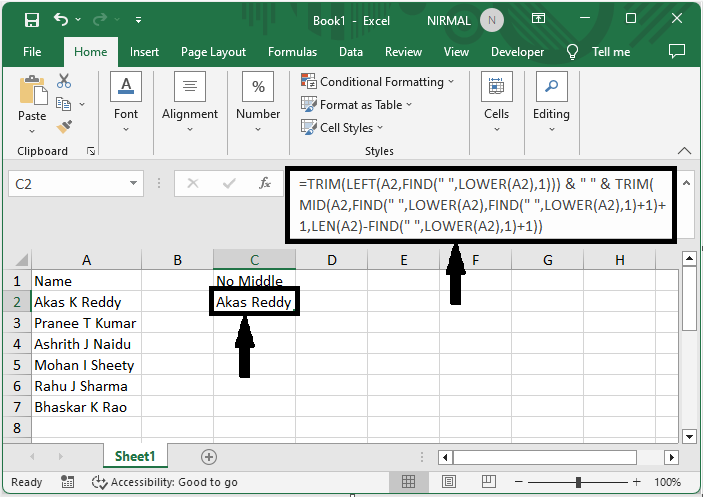703x497 pixels.
Task: Add a new sheet with plus icon
Action: [209, 456]
